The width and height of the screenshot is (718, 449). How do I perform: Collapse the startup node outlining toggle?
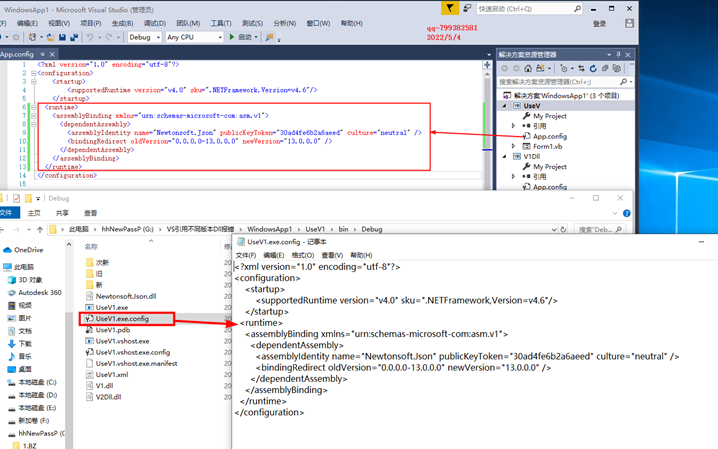coord(33,81)
